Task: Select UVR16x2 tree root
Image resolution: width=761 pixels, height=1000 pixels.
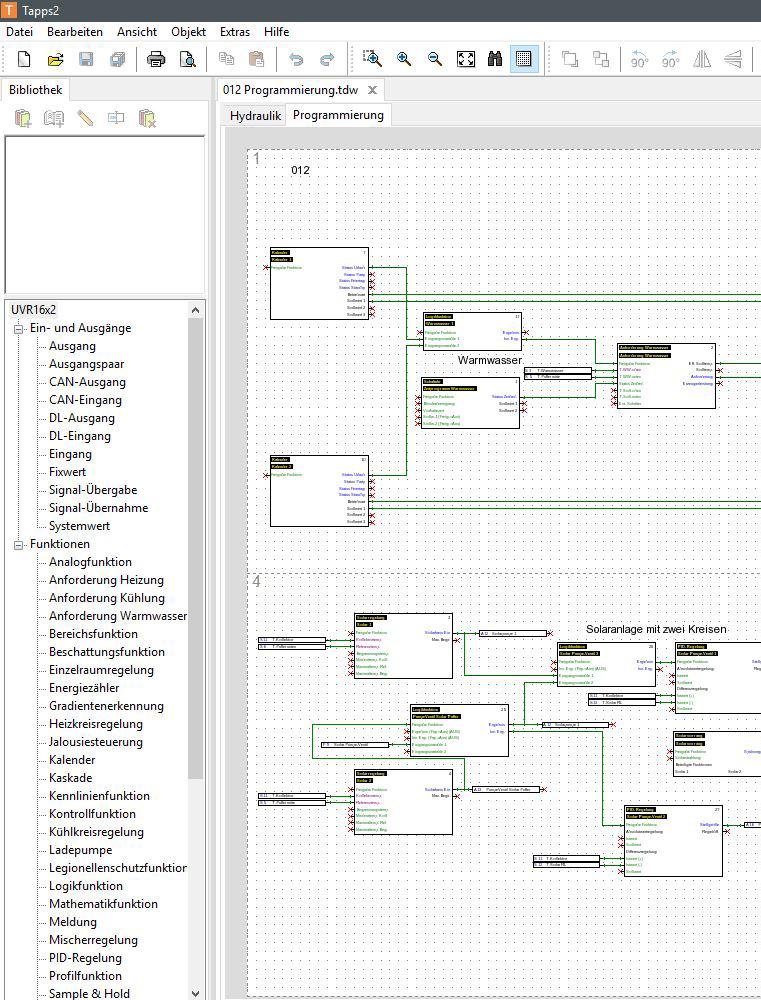Action: (x=33, y=310)
